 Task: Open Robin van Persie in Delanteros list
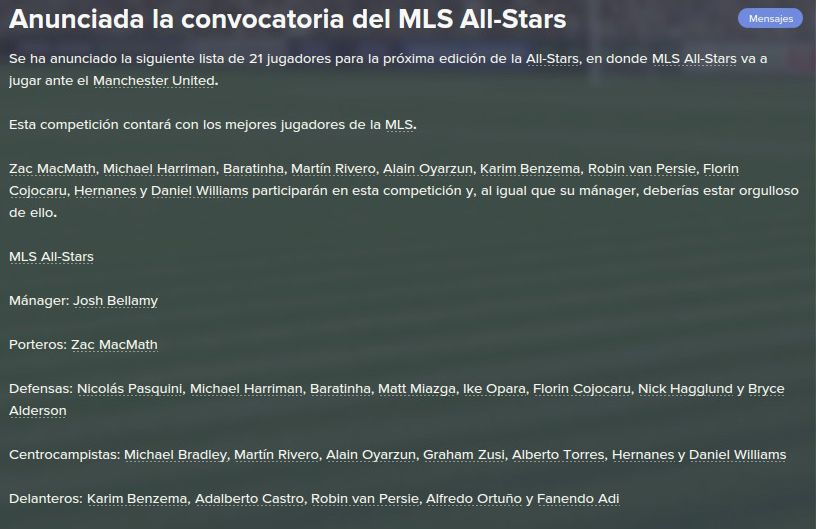[x=365, y=498]
